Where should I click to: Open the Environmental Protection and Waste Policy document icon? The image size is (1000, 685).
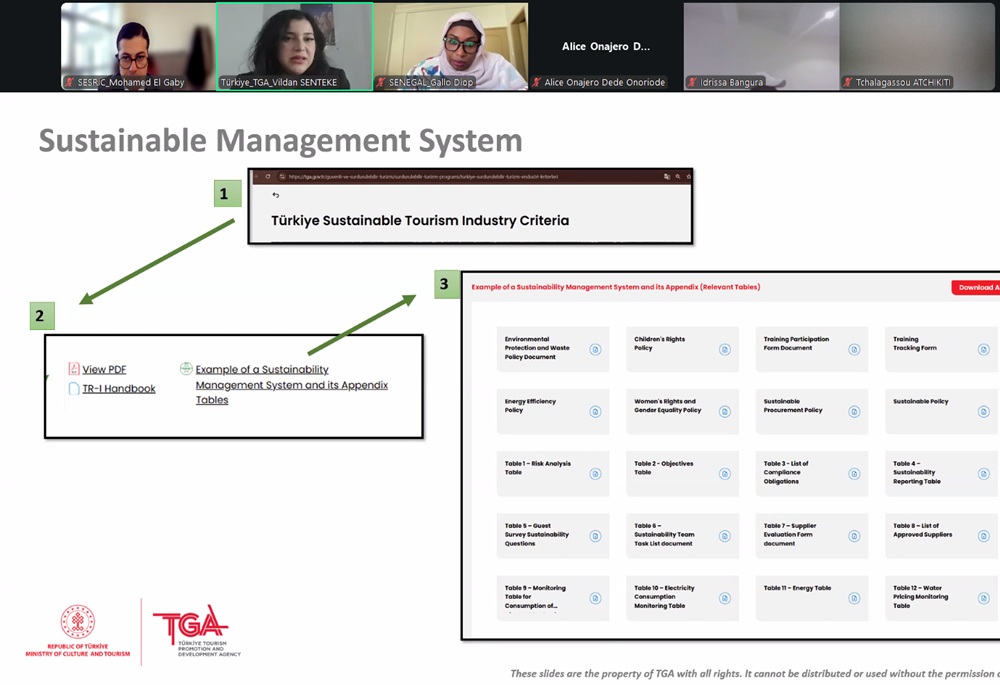click(595, 349)
